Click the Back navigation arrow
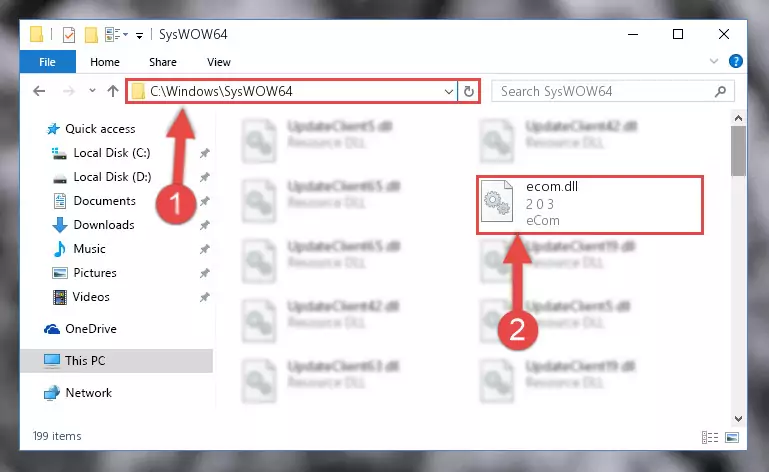 [39, 91]
